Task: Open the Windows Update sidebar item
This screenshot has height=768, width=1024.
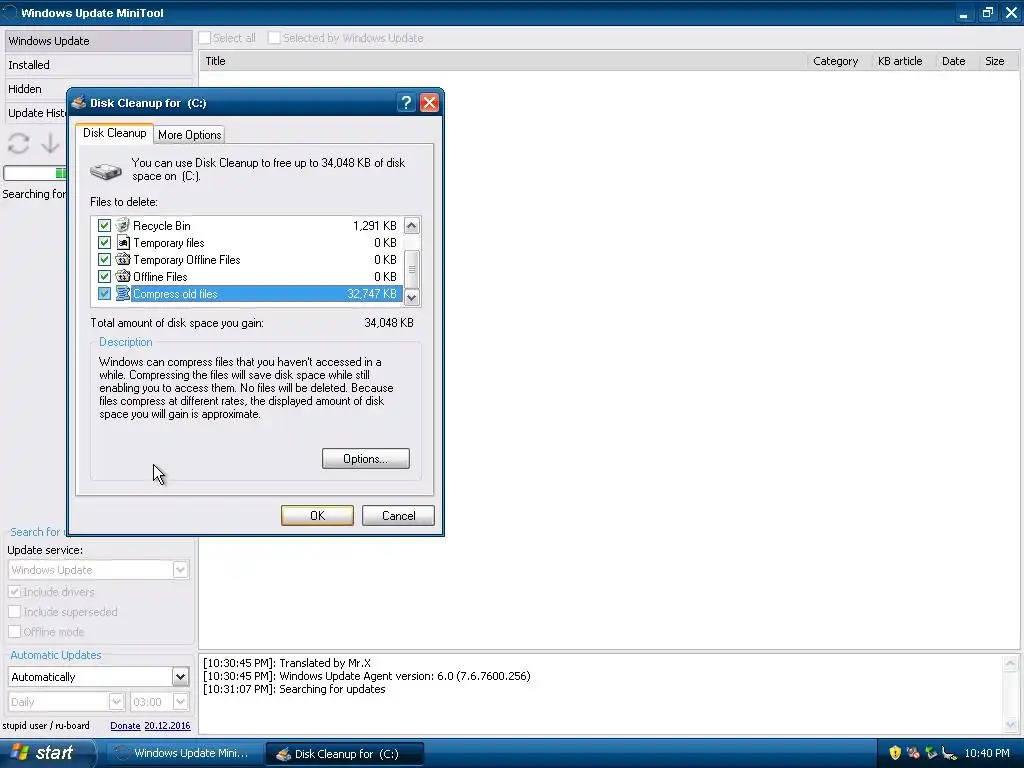Action: point(98,40)
